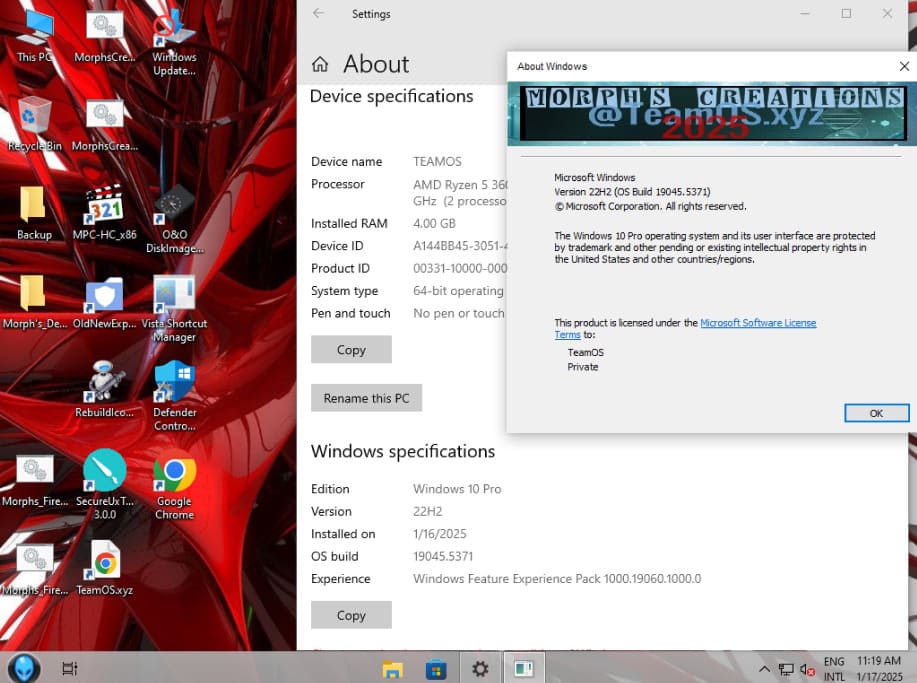This screenshot has height=683, width=917.
Task: Click the TeamOS licensee name
Action: tap(585, 352)
